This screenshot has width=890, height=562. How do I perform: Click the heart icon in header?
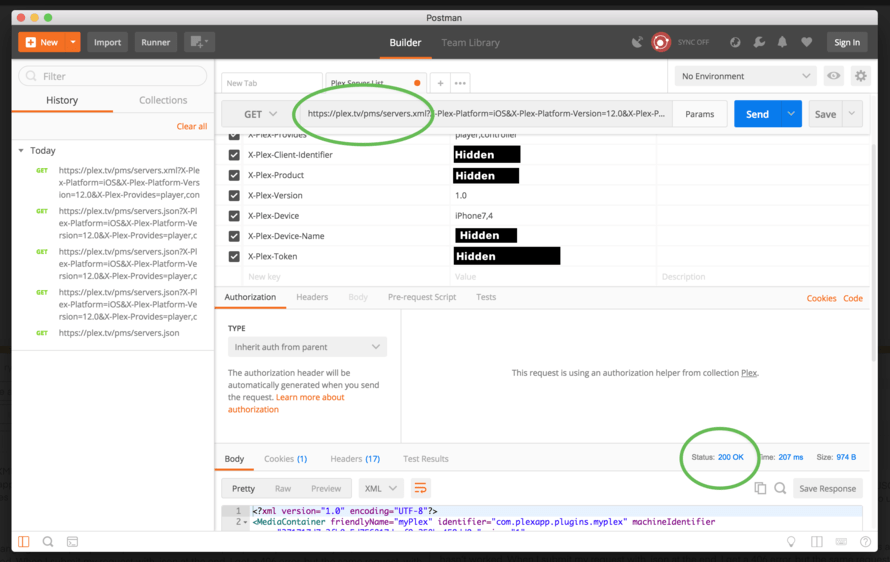806,42
